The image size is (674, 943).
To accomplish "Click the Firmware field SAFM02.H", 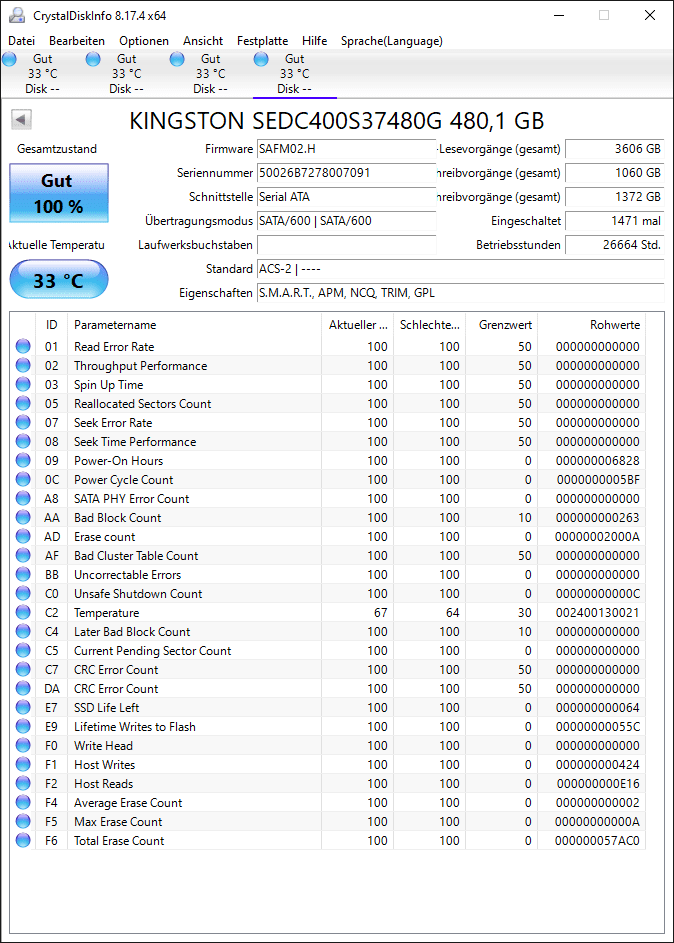I will pyautogui.click(x=346, y=149).
